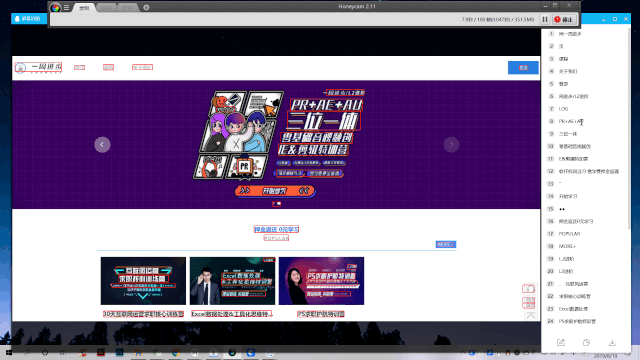
Task: Advance the banner with the right arrow
Action: pyautogui.click(x=451, y=144)
